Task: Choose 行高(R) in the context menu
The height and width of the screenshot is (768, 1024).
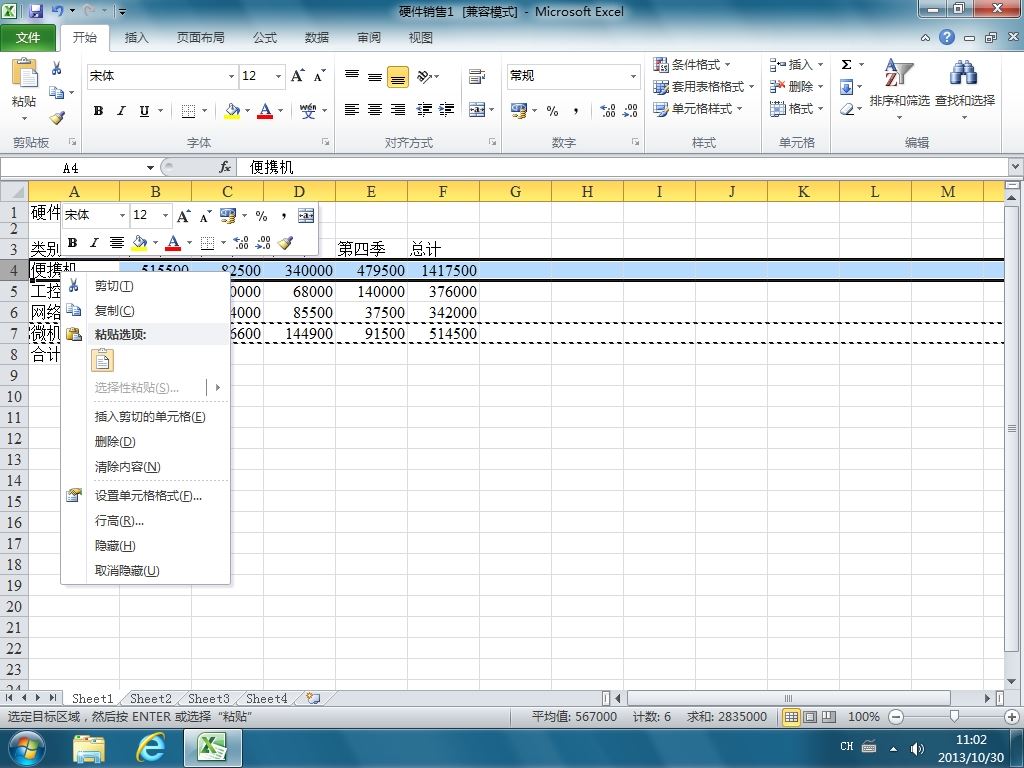Action: pyautogui.click(x=145, y=520)
